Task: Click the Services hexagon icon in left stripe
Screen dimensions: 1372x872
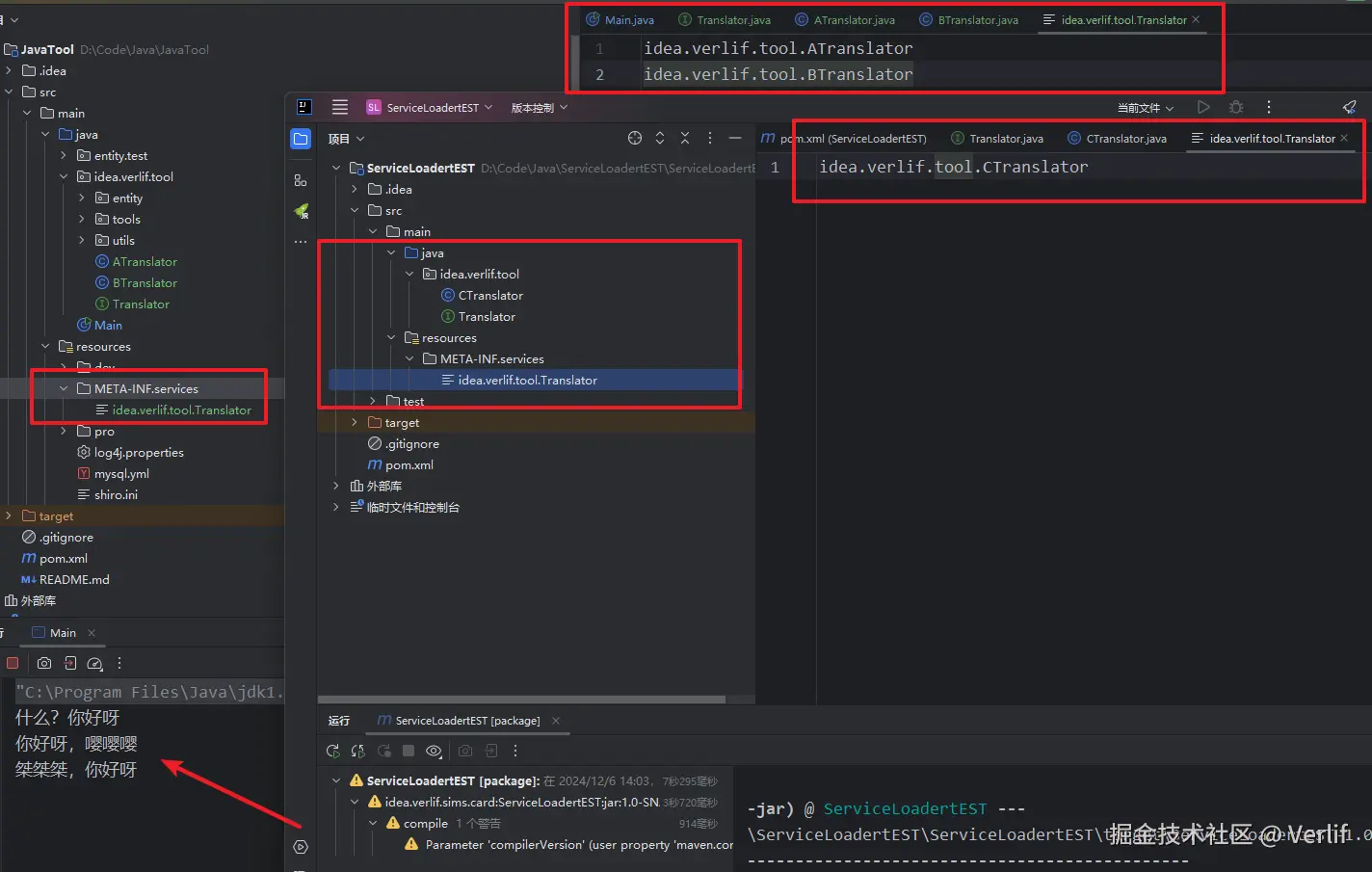Action: [x=301, y=847]
